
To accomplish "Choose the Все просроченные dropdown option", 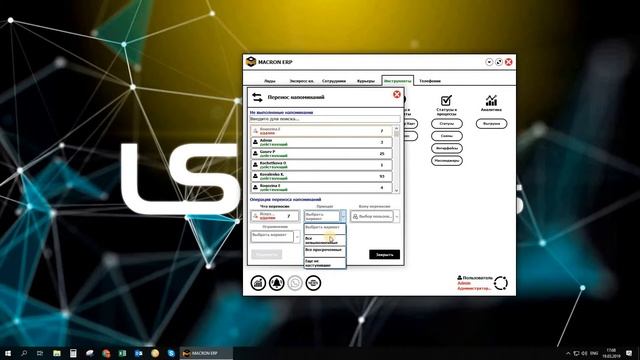I will pos(325,251).
